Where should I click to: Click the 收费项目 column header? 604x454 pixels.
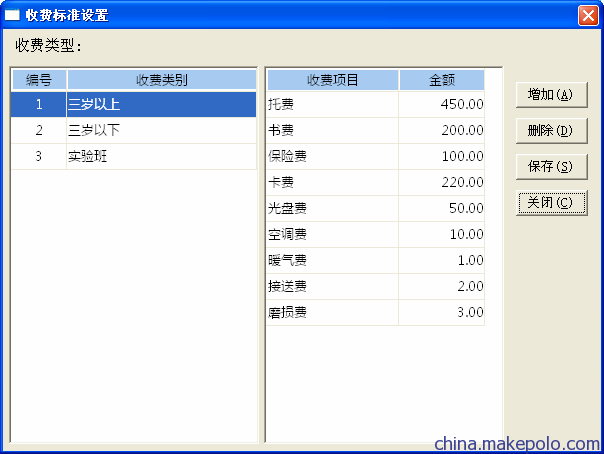coord(333,80)
